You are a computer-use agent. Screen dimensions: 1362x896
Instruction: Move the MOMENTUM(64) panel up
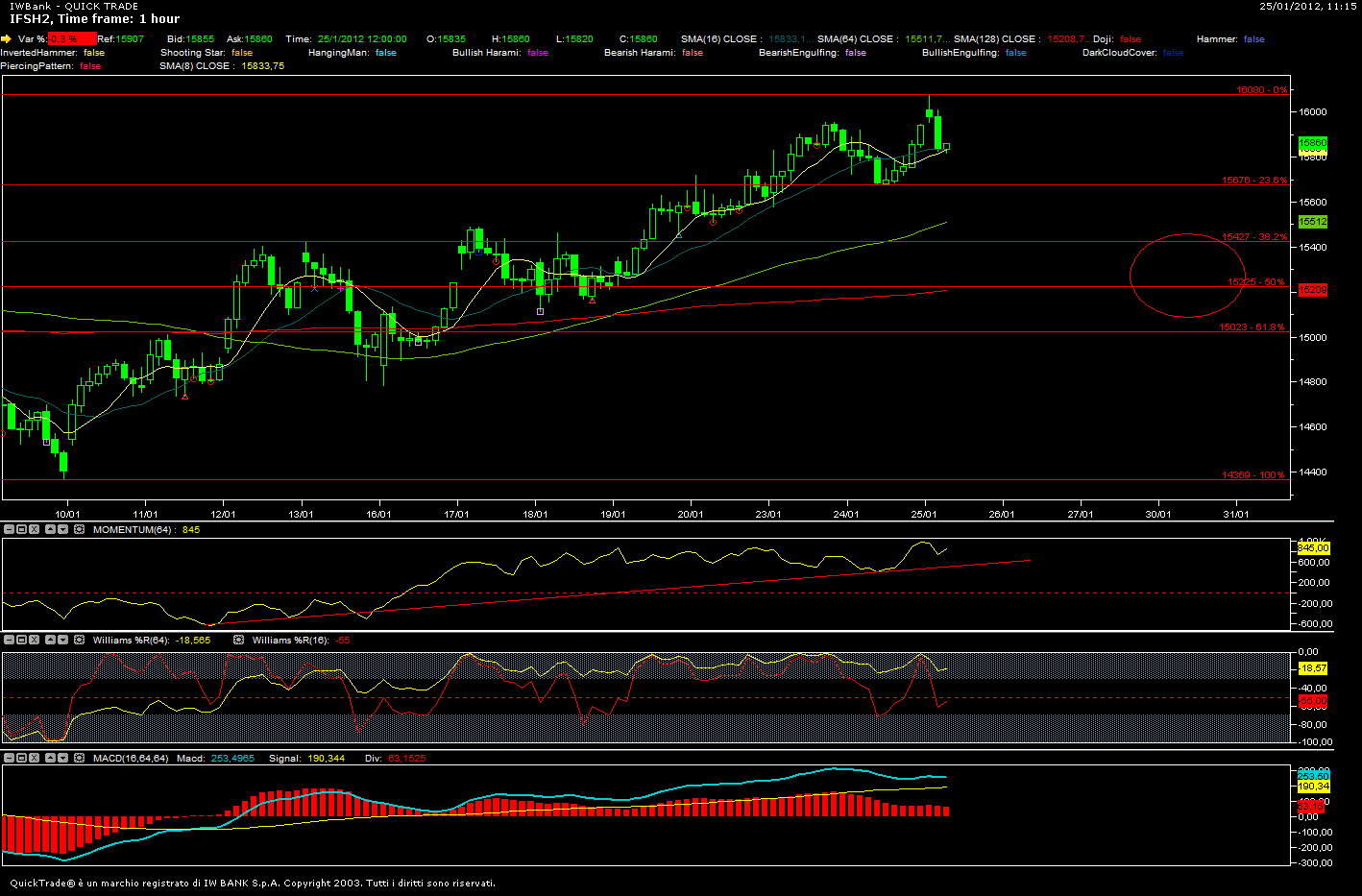[x=51, y=529]
